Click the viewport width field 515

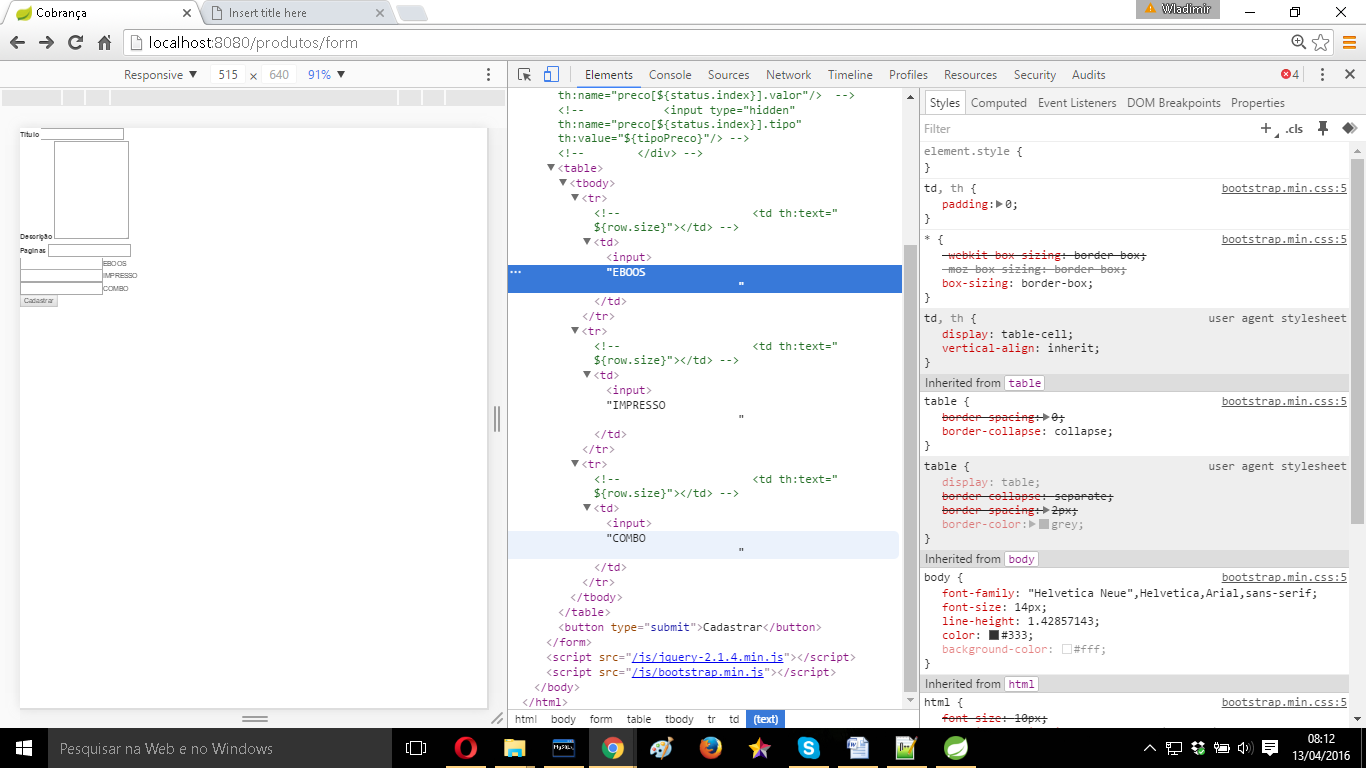point(228,75)
